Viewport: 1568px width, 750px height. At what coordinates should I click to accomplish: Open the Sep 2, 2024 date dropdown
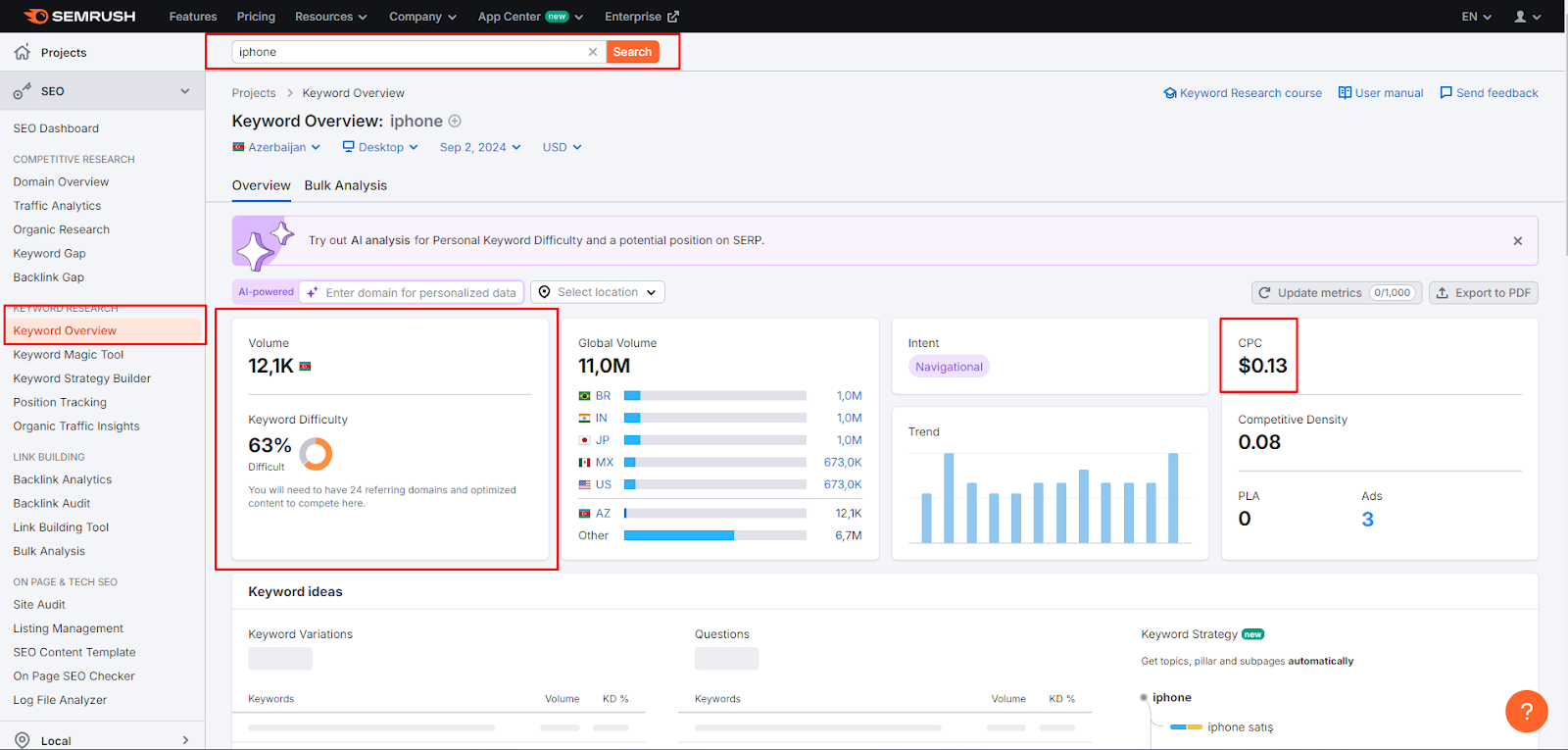[x=480, y=147]
